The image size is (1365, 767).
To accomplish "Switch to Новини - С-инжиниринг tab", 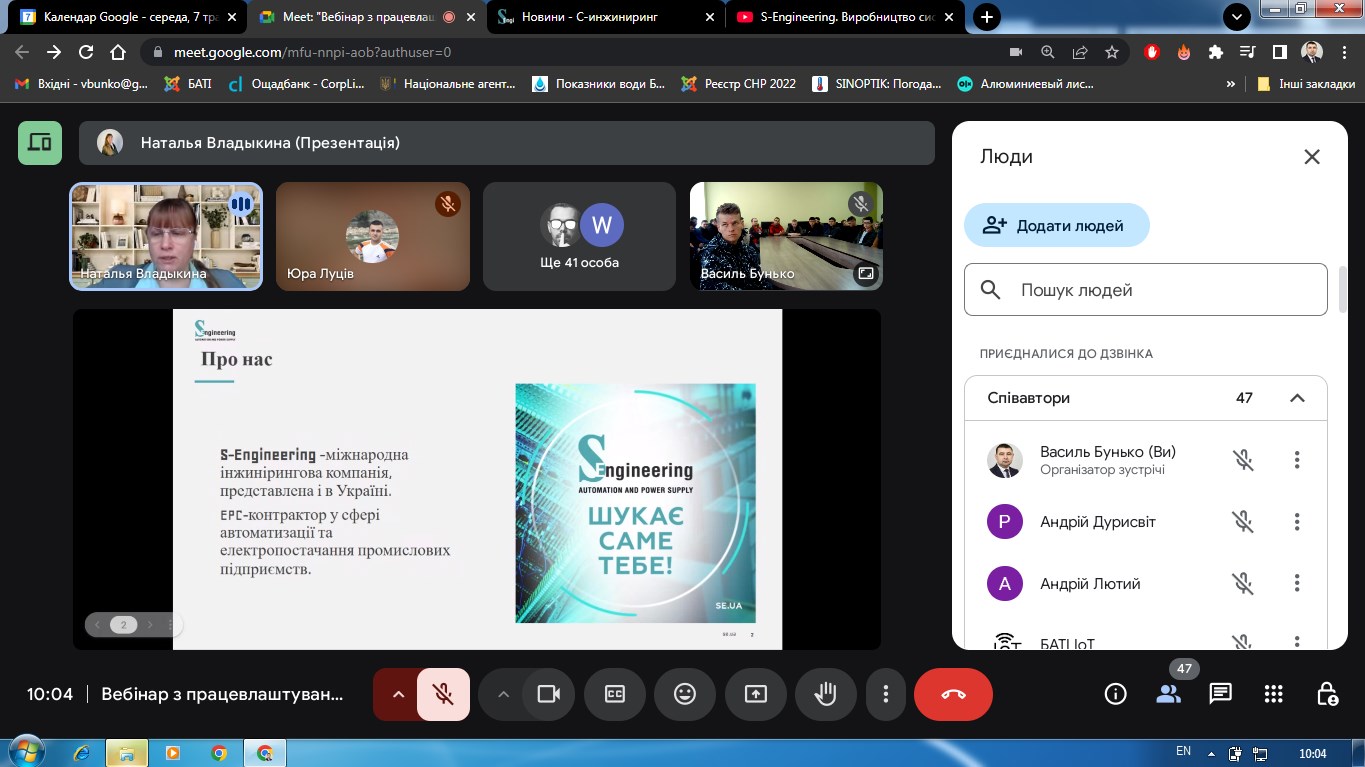I will 604,17.
